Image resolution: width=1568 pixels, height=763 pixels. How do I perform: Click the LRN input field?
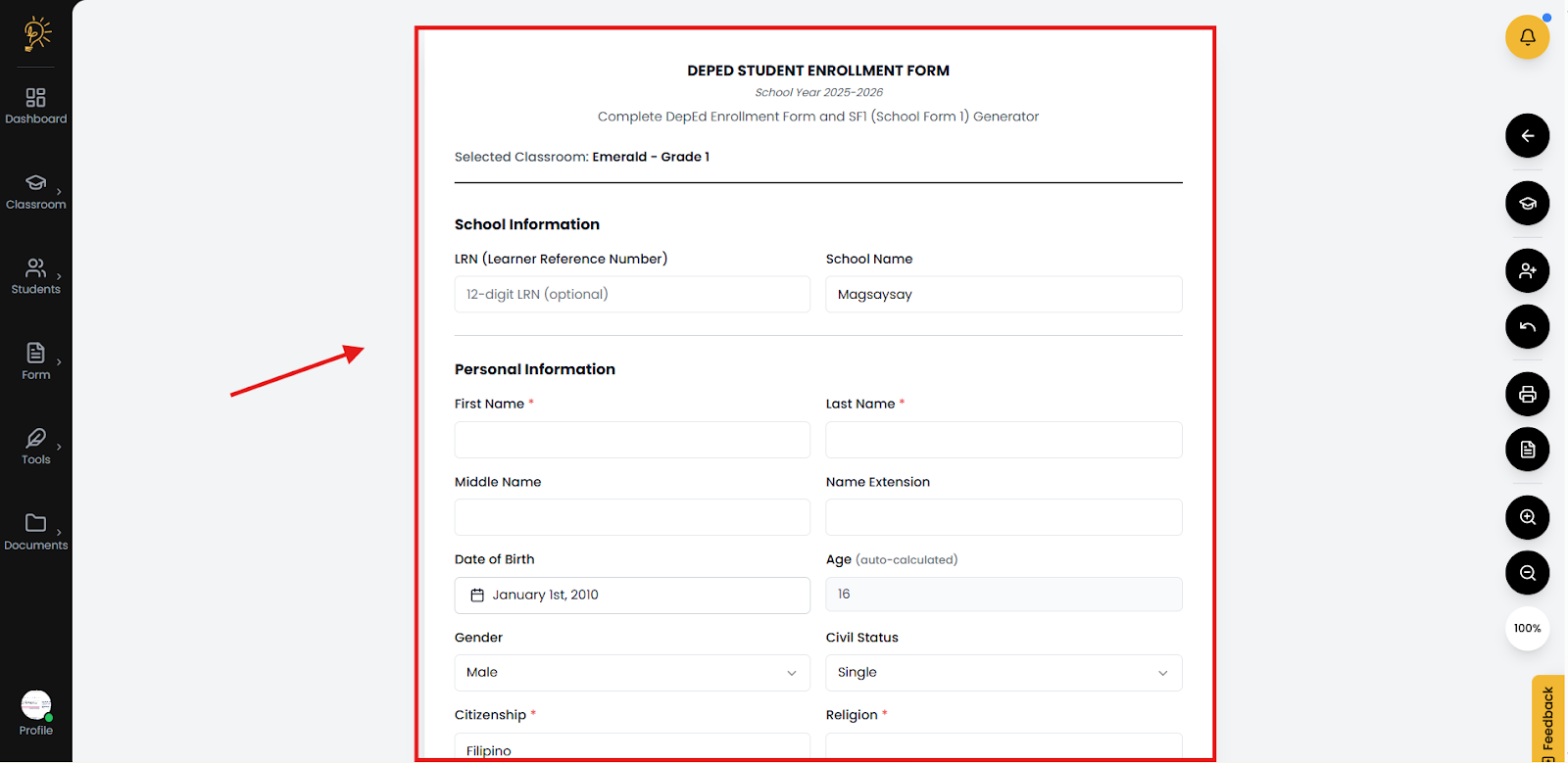pos(632,295)
